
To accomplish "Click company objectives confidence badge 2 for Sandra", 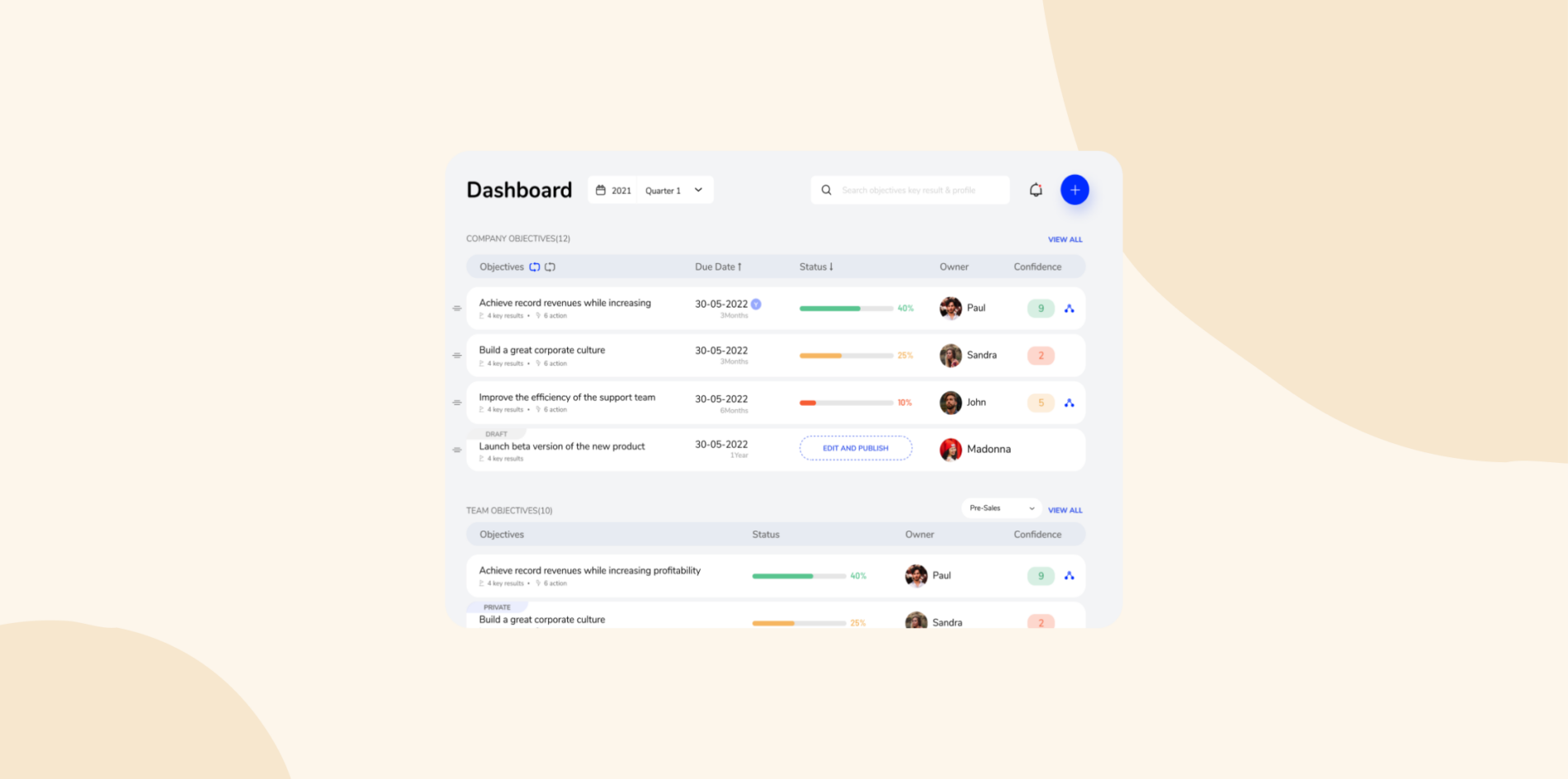I will point(1041,356).
